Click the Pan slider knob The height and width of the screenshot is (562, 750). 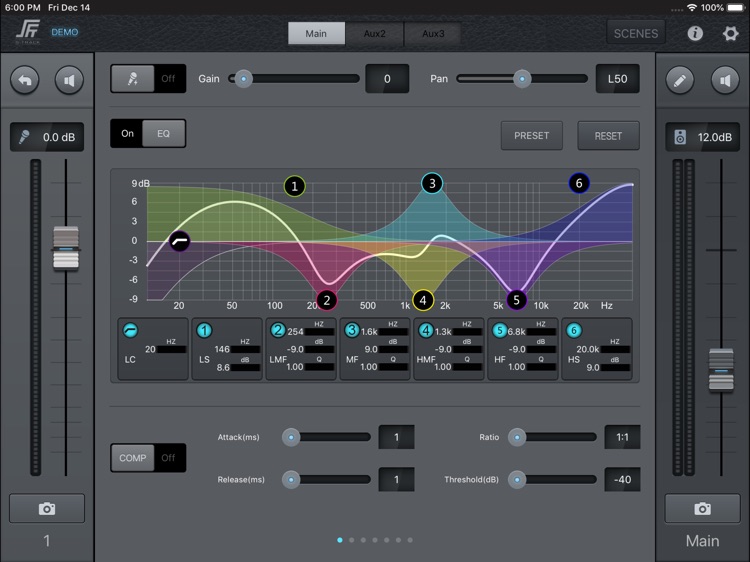tap(522, 78)
